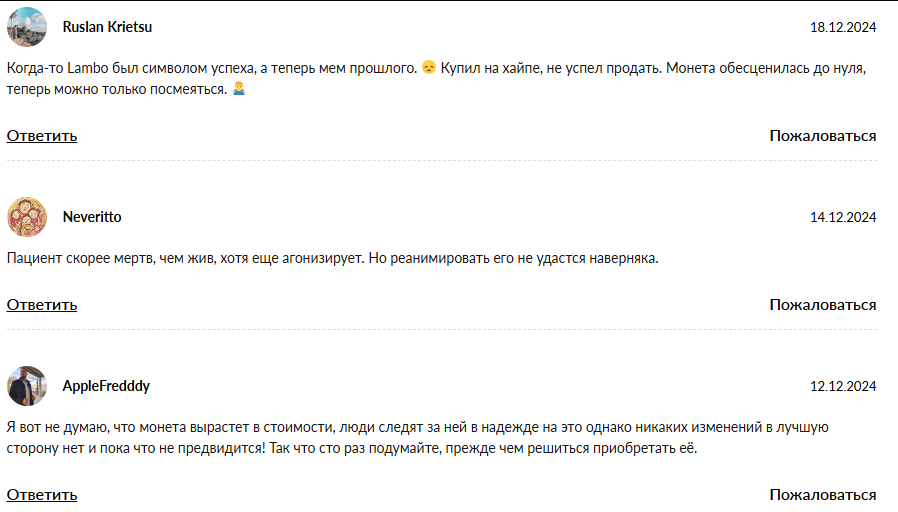This screenshot has height=512, width=898.
Task: Click AppleFredddy's profile avatar
Action: click(27, 386)
